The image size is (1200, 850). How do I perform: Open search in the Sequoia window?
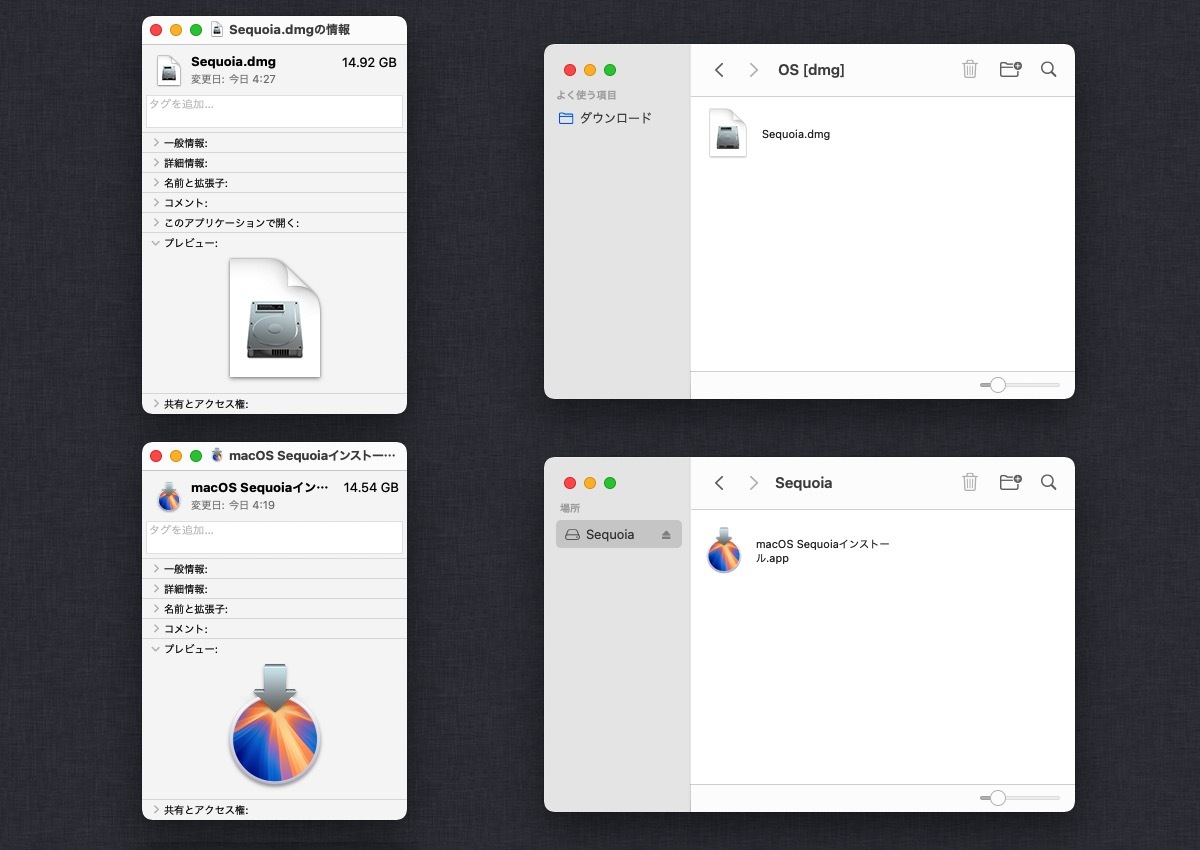1048,482
